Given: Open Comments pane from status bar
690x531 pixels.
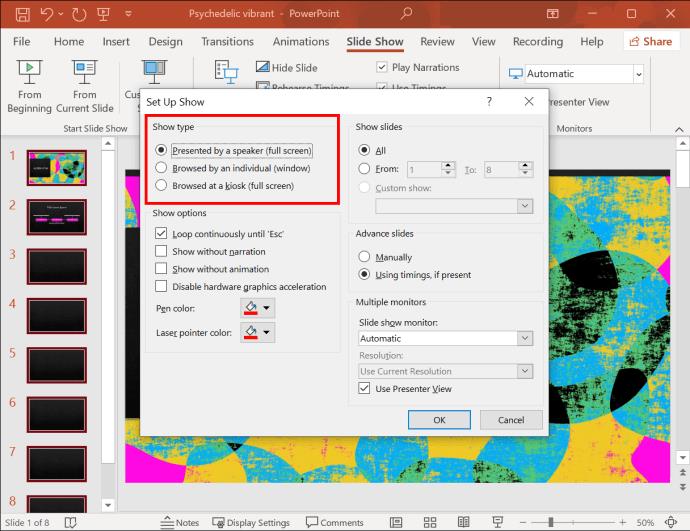Looking at the screenshot, I should [334, 522].
